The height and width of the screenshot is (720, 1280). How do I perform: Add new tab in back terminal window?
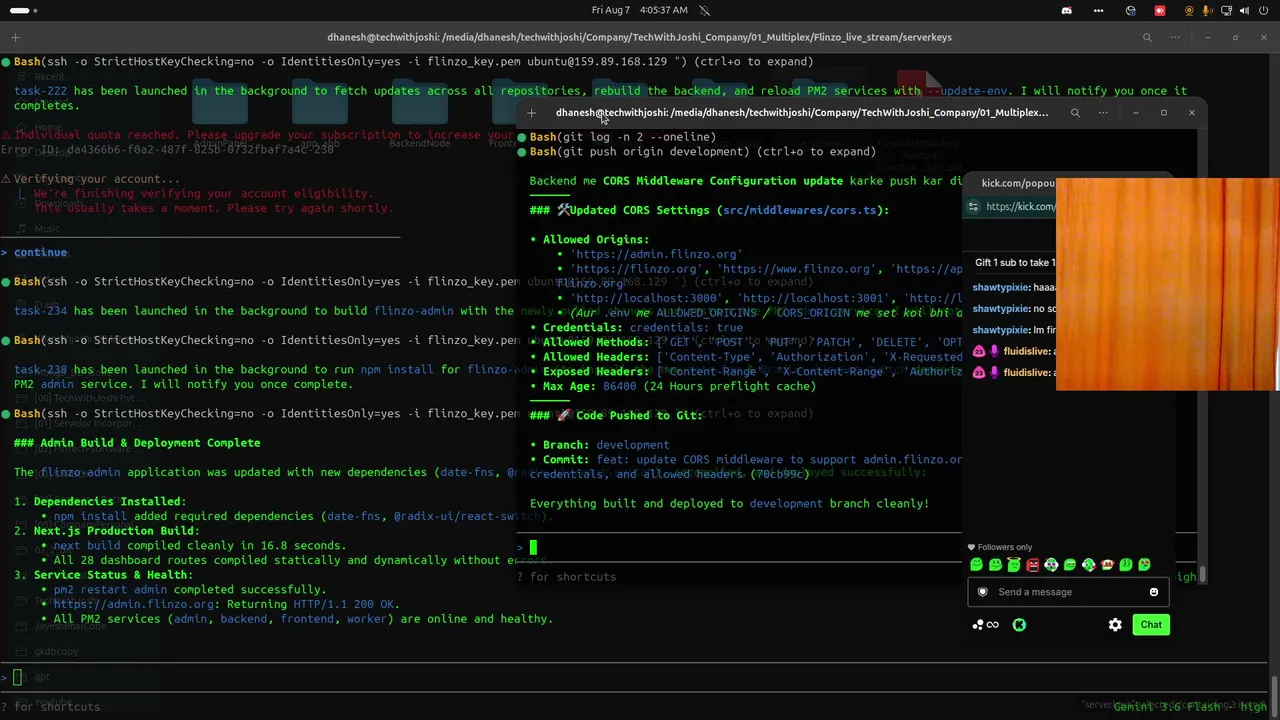15,37
